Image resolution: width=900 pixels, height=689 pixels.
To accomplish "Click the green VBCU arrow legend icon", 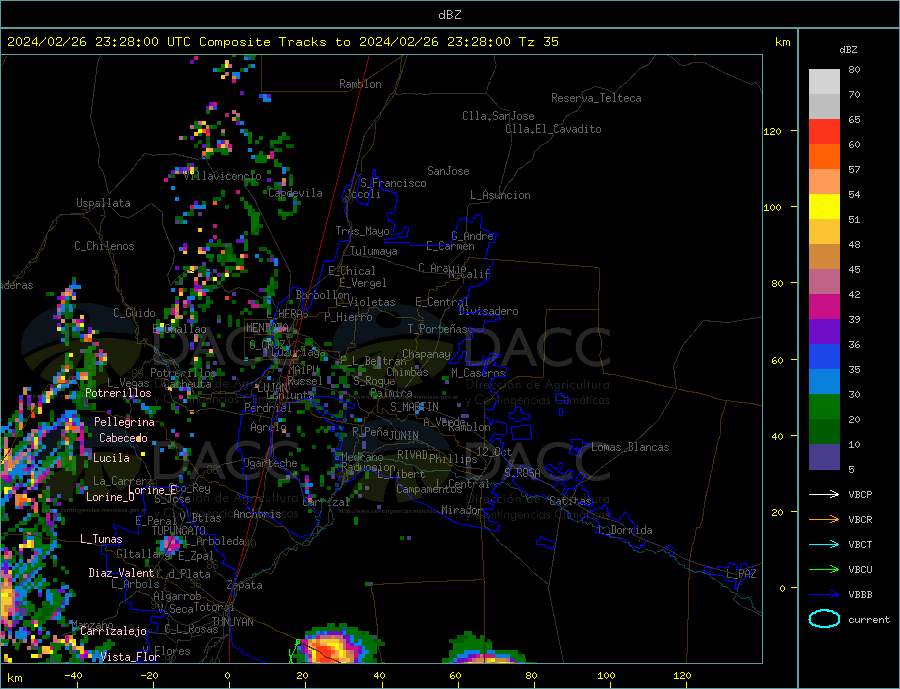I will tap(824, 570).
